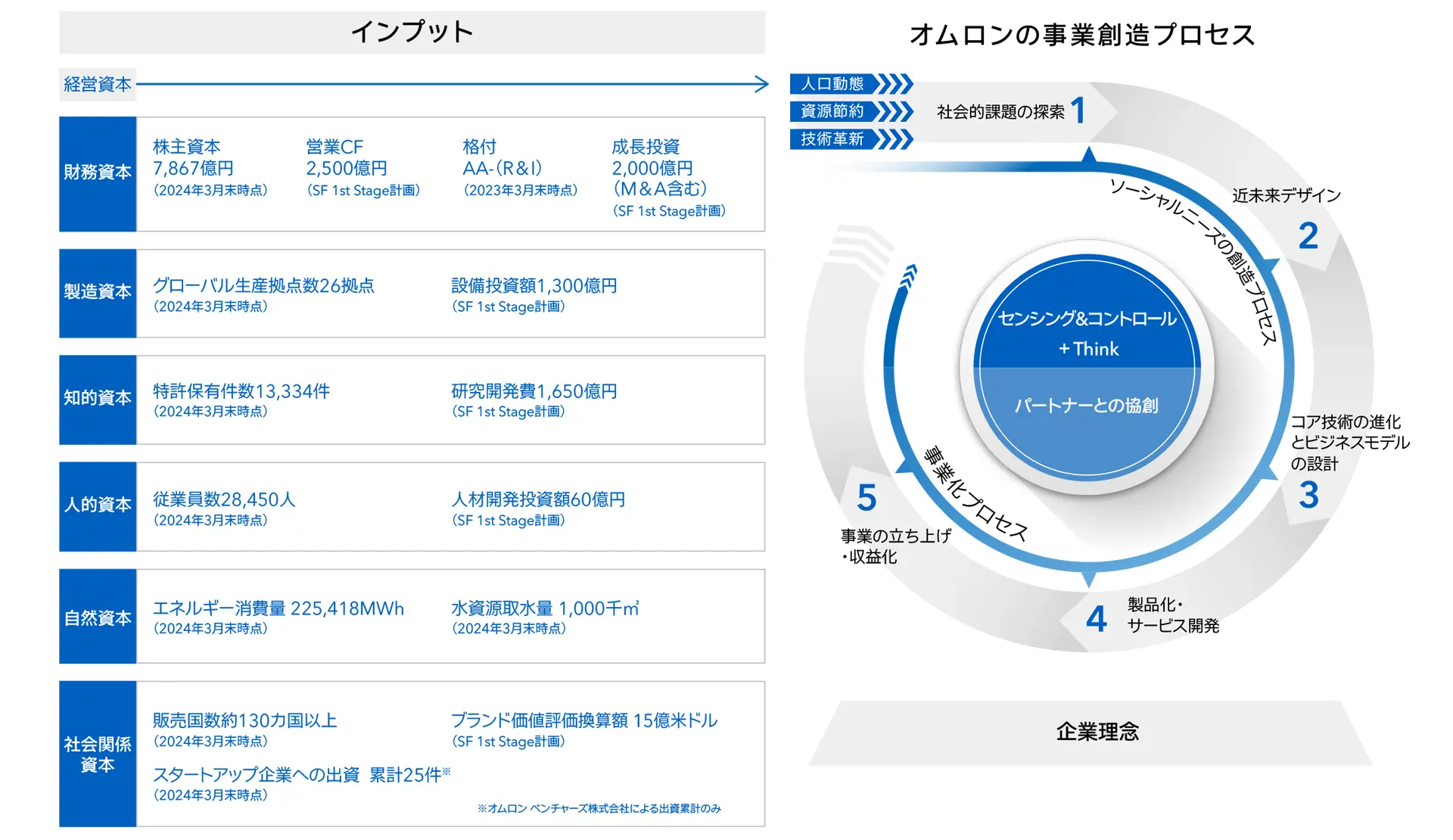Click the 技術革新 tag
This screenshot has height=840, width=1453.
click(832, 139)
